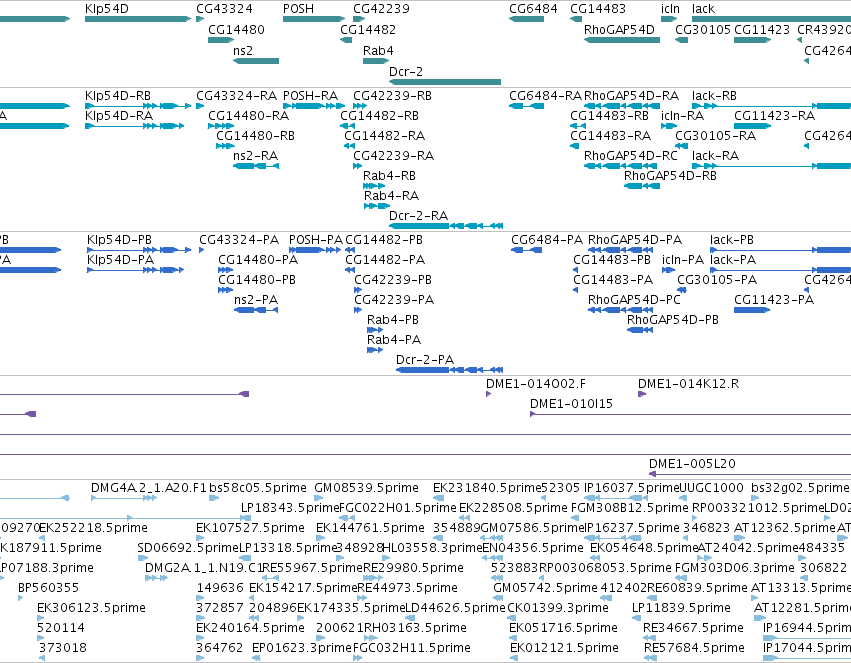This screenshot has width=851, height=663.
Task: Select BAC clone DME1-005L20
Action: point(692,464)
